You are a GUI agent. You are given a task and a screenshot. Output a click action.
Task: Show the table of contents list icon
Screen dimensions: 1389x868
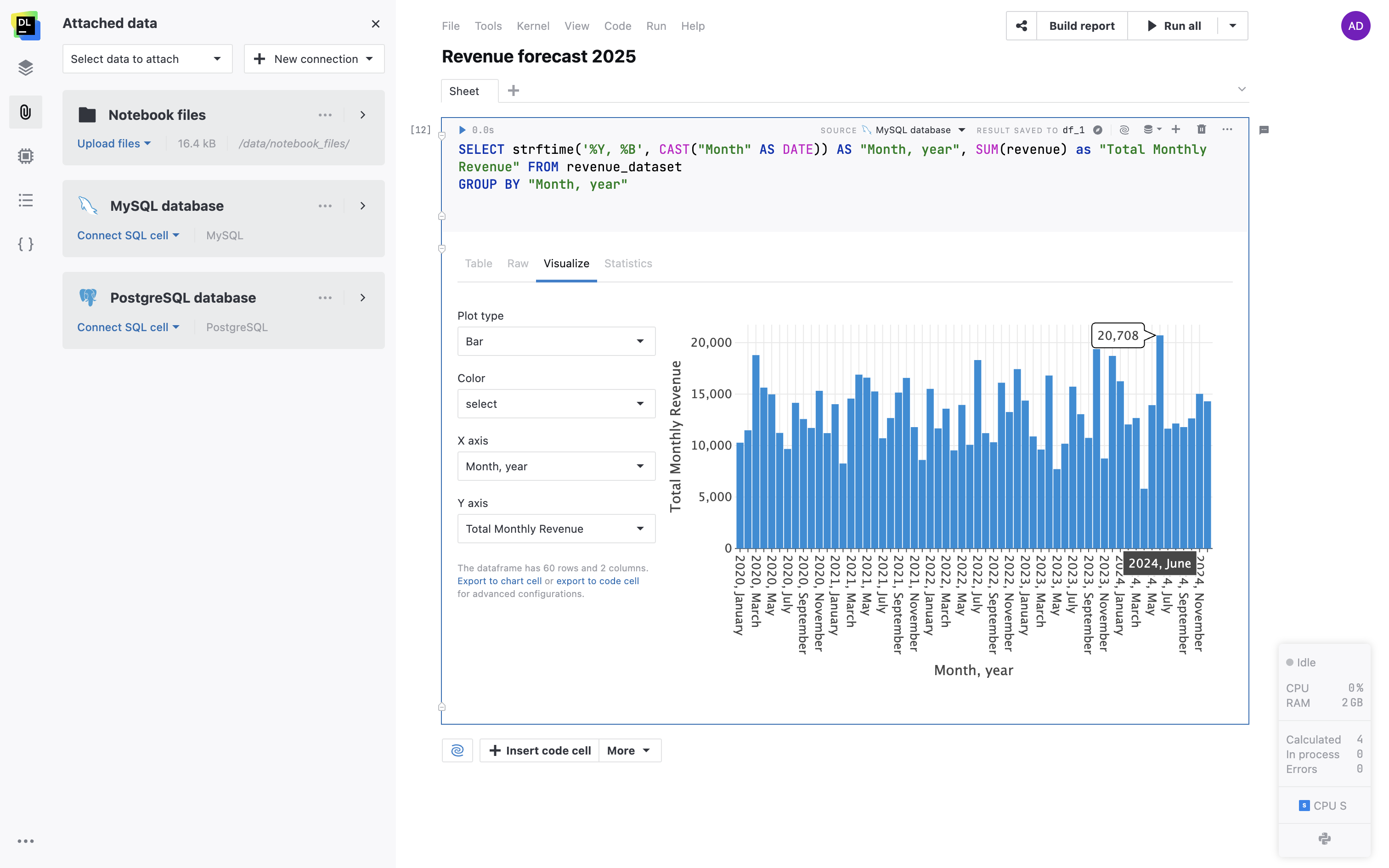point(25,200)
